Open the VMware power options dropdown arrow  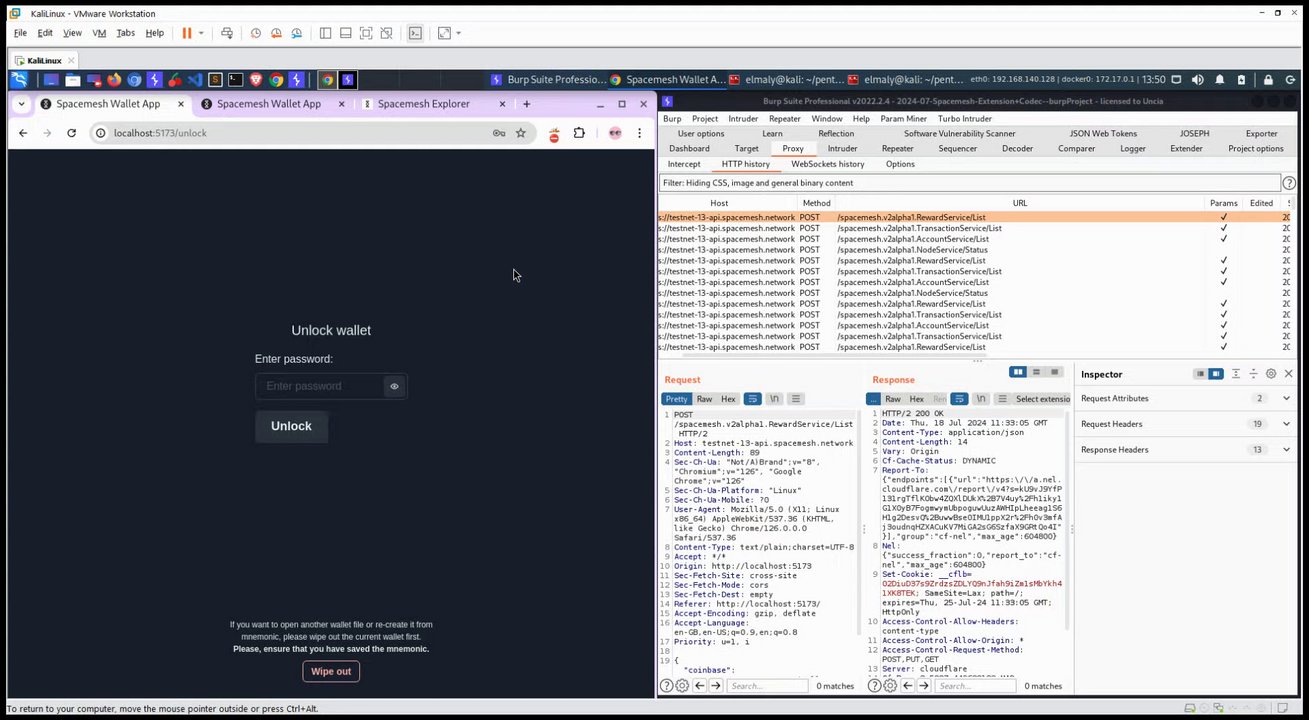click(x=201, y=33)
